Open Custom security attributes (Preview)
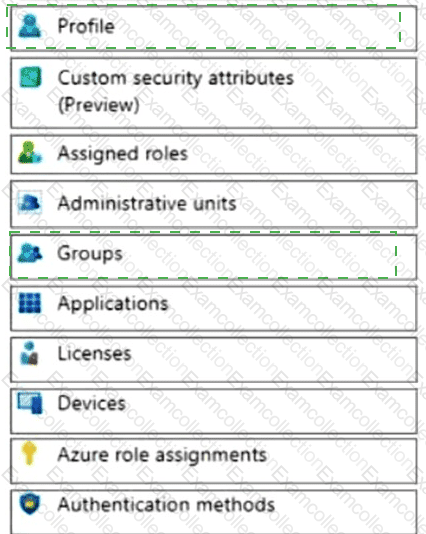This screenshot has height=534, width=426. (214, 93)
